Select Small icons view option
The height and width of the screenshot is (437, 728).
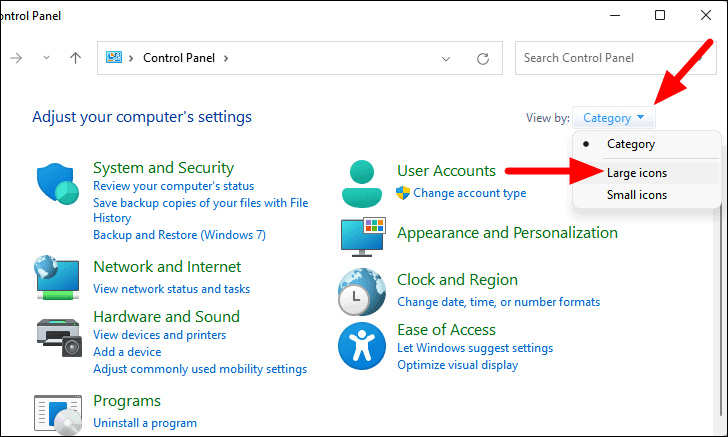pyautogui.click(x=646, y=195)
